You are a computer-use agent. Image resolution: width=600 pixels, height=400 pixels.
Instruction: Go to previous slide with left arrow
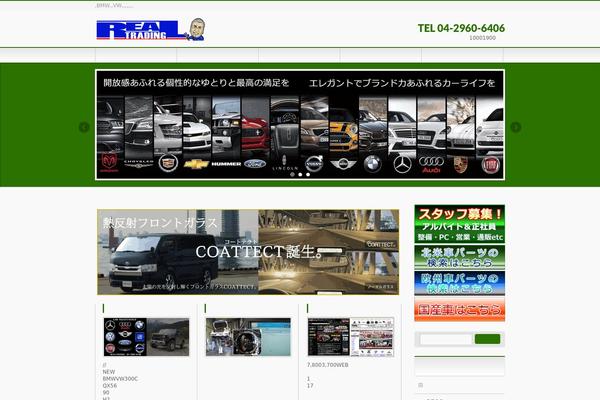pos(84,127)
